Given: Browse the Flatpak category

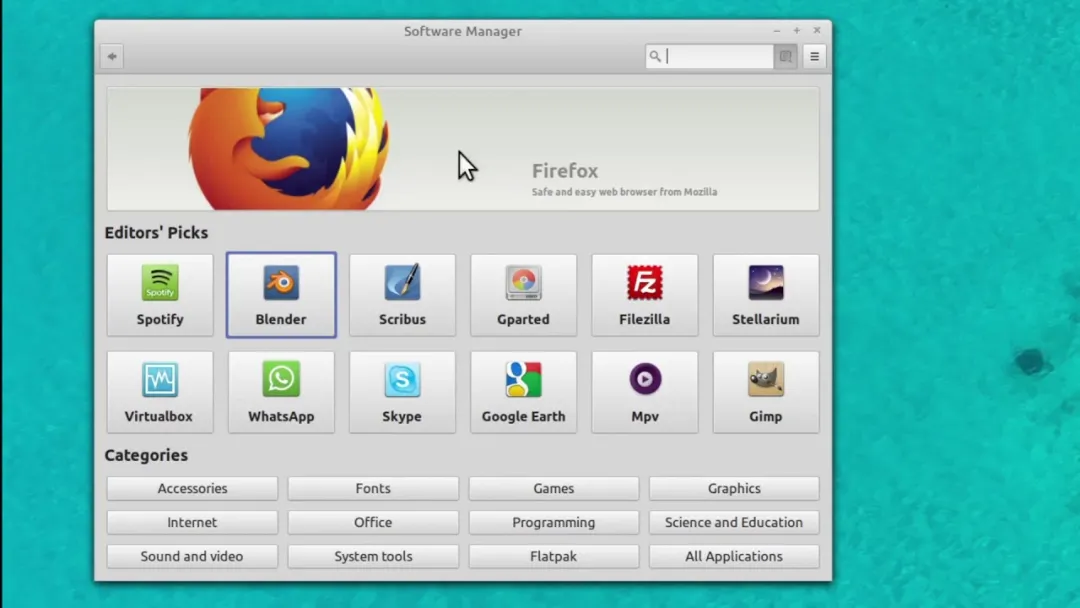Looking at the screenshot, I should click(x=554, y=556).
